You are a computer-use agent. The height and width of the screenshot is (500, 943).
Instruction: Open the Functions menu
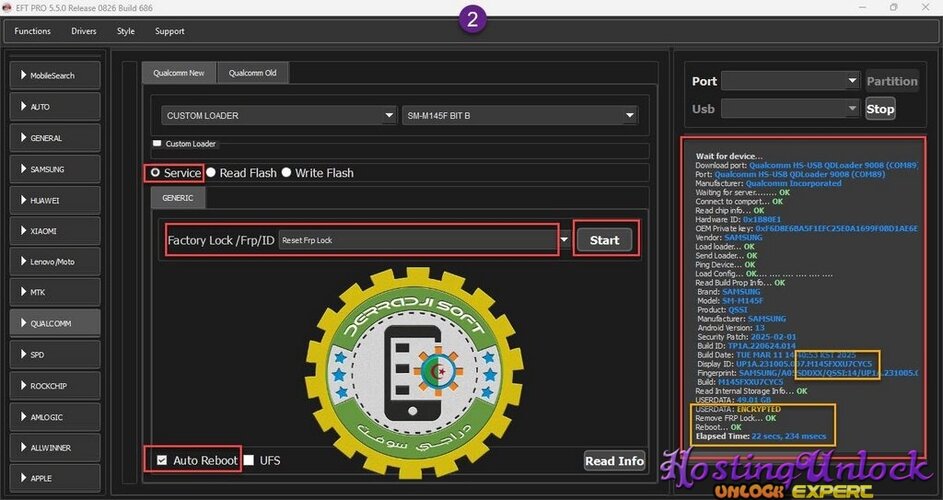[x=32, y=31]
